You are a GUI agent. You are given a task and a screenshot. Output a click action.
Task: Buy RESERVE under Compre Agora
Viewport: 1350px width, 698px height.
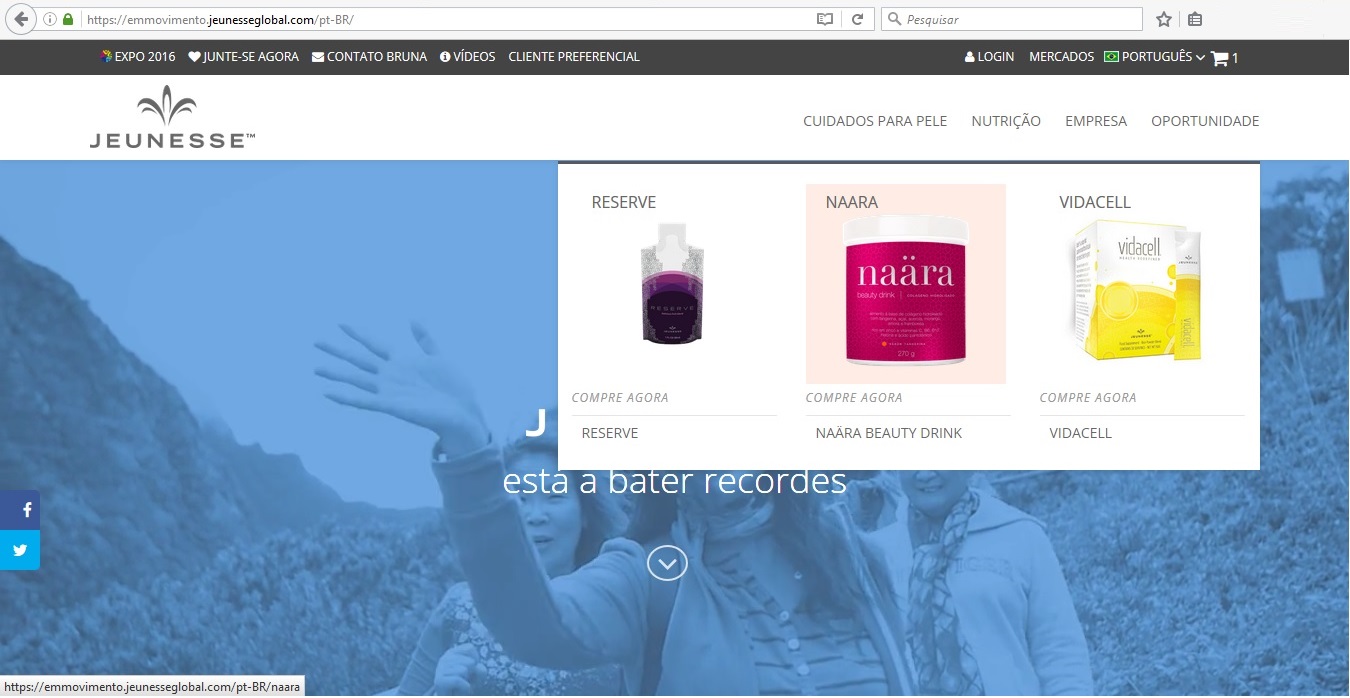point(610,433)
